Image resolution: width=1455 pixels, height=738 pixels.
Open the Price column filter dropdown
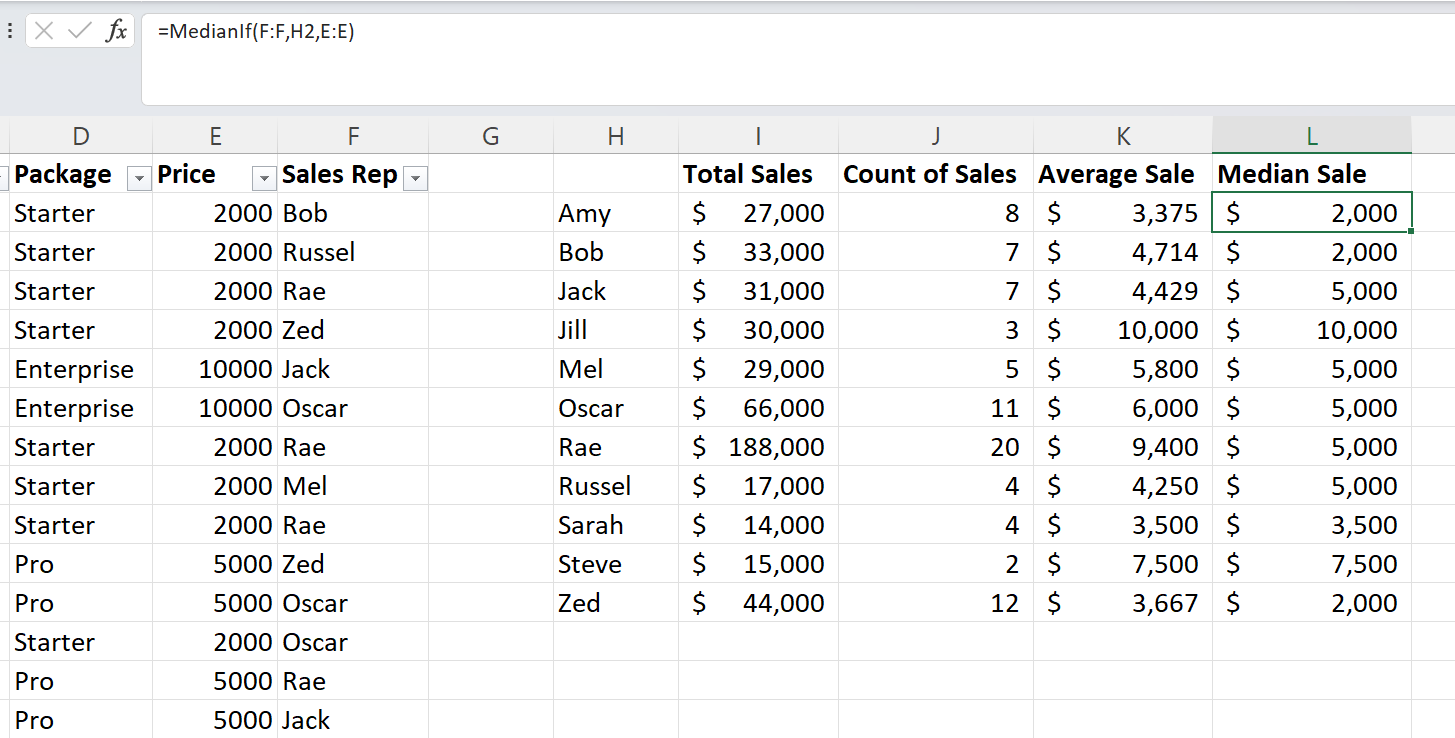point(264,178)
